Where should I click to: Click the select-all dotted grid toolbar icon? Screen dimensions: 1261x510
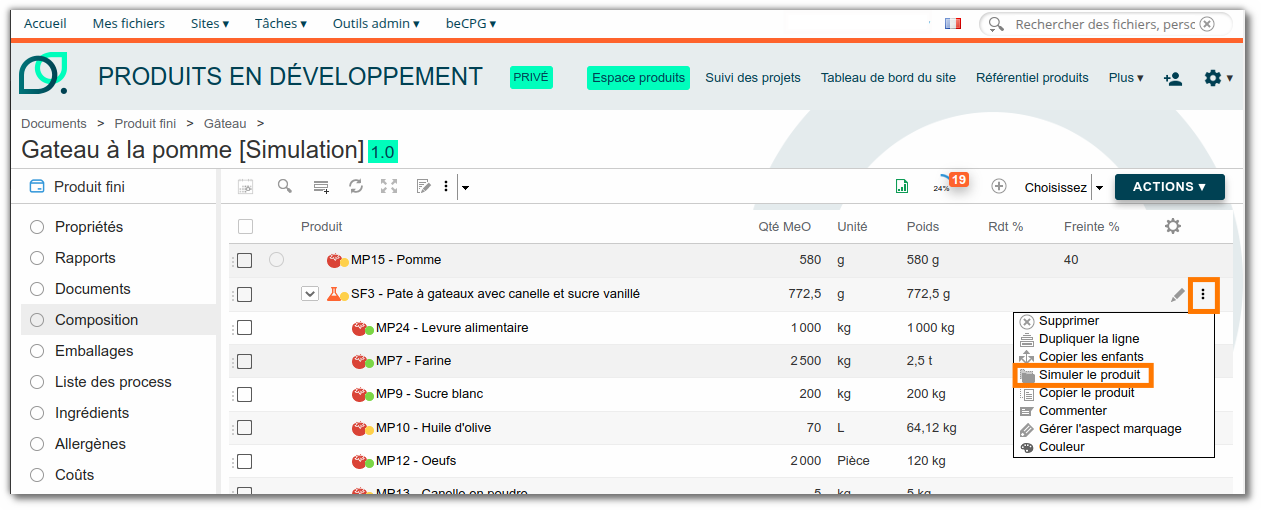[245, 187]
